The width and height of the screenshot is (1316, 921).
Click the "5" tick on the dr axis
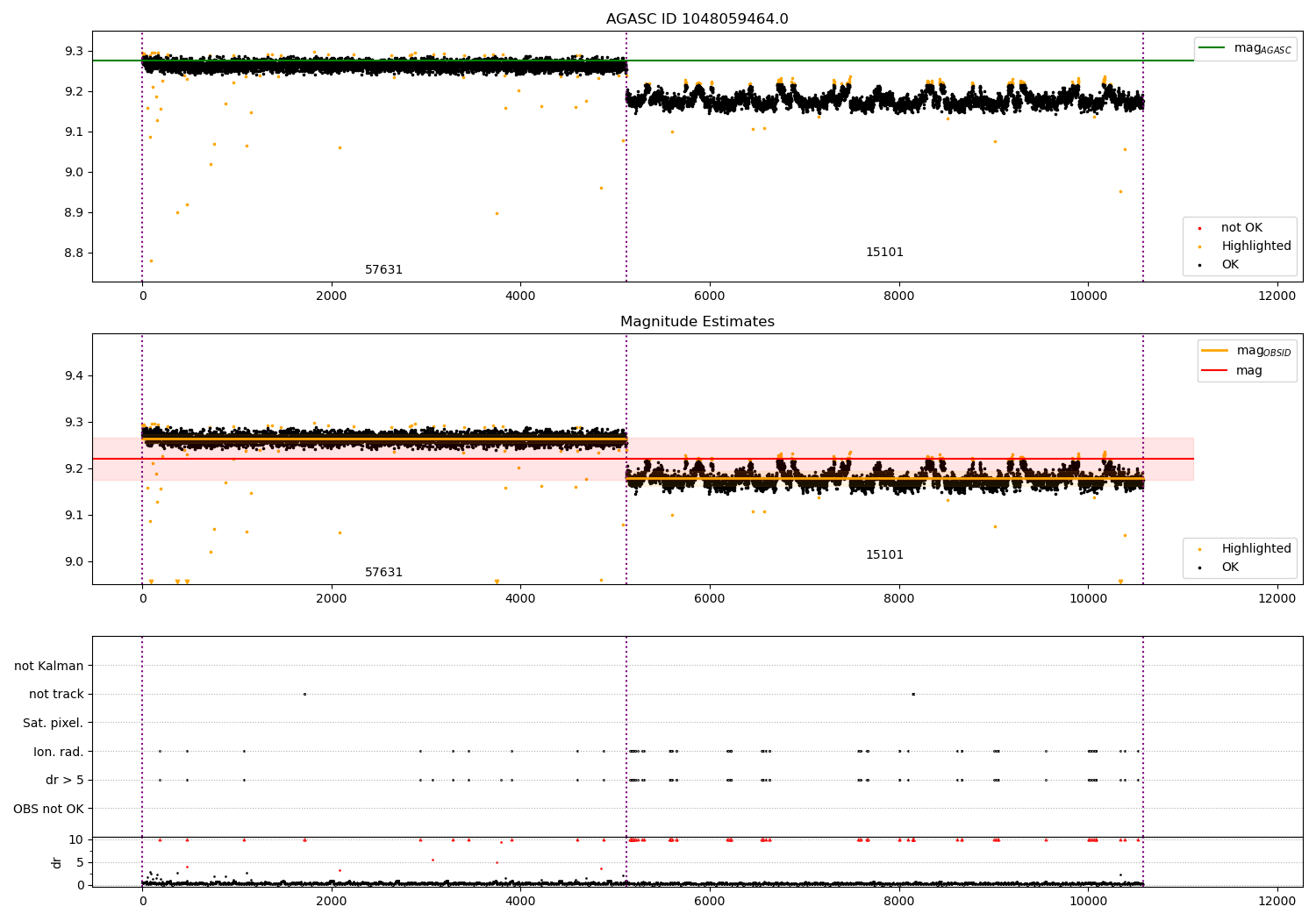tap(80, 863)
